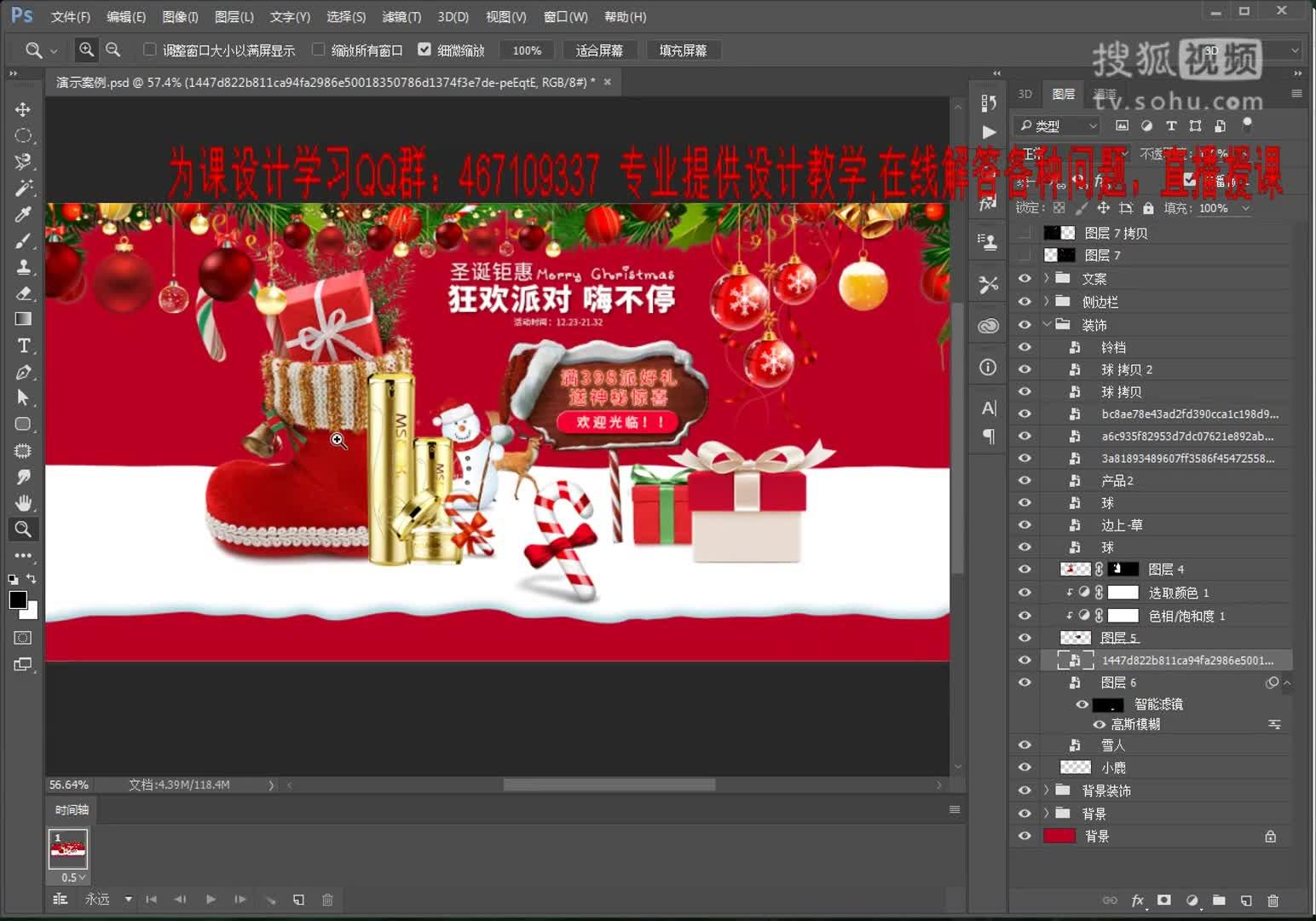Collapse the 装饰 layer group
Viewport: 1316px width, 921px height.
pos(1047,324)
